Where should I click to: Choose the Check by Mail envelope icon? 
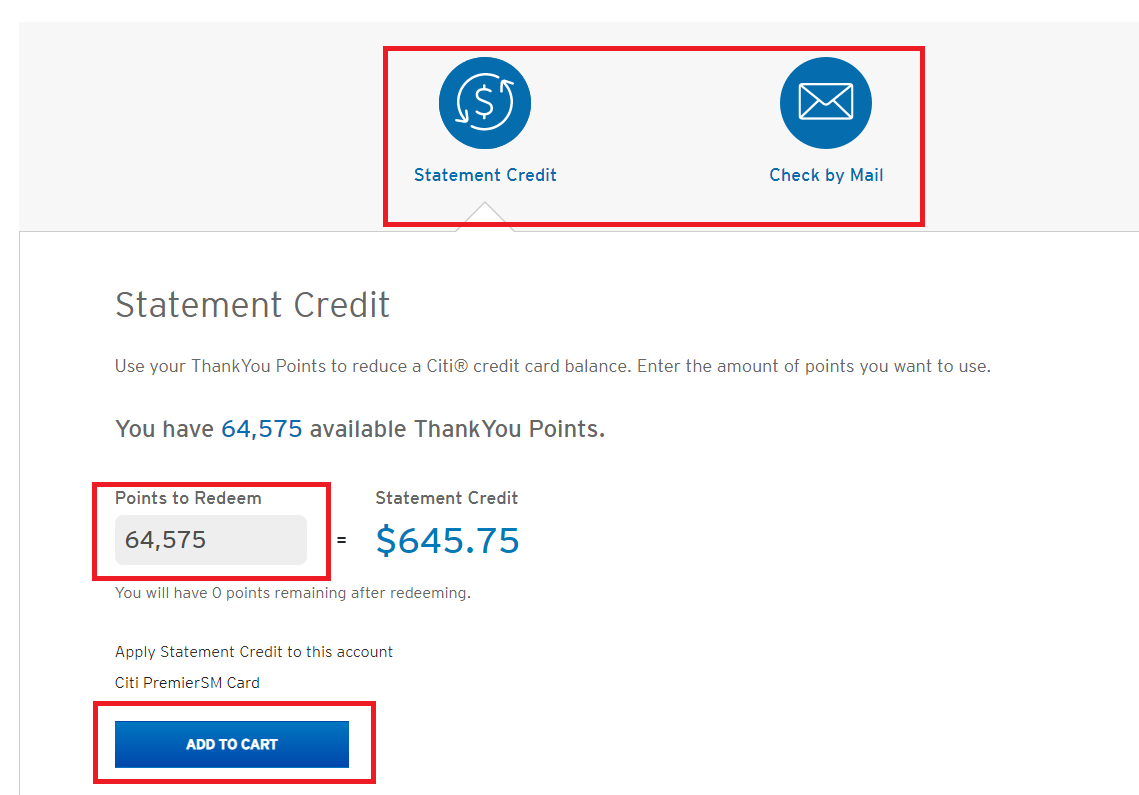click(825, 102)
